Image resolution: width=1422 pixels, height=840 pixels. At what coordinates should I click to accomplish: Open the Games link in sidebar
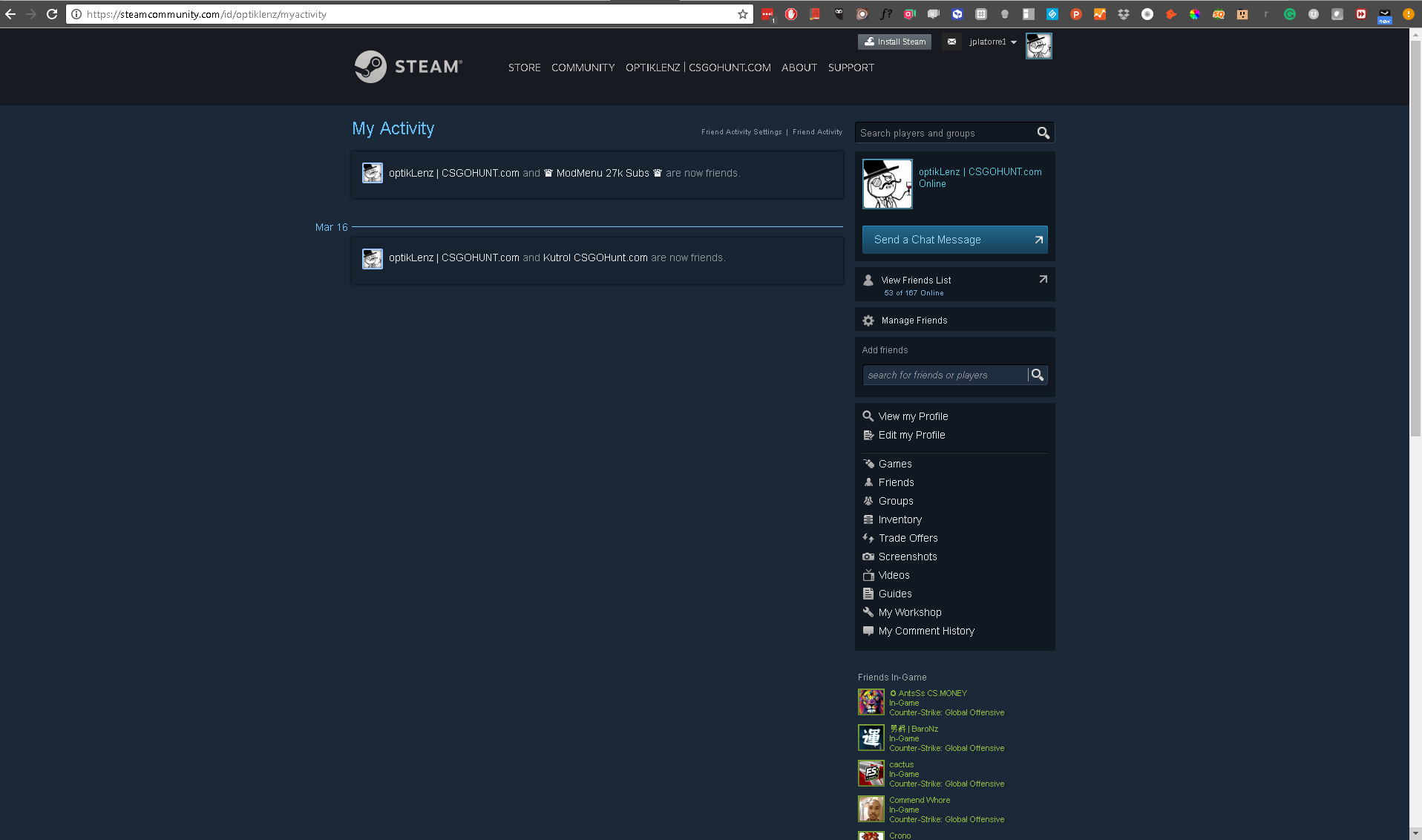[895, 464]
